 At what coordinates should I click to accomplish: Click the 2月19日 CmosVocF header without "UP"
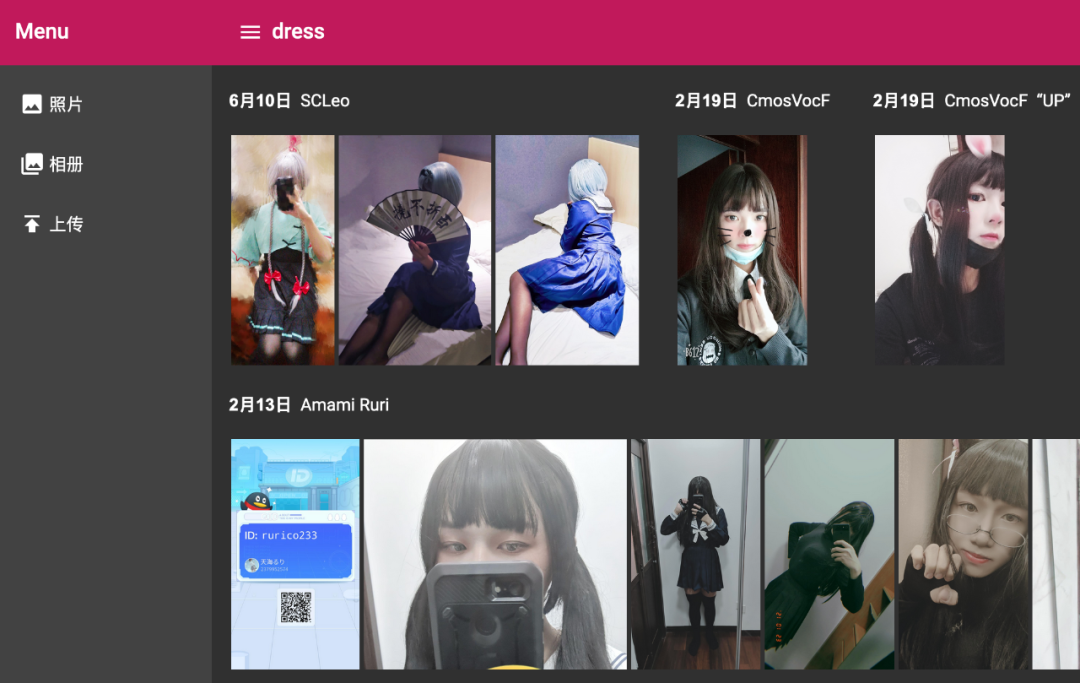(752, 101)
